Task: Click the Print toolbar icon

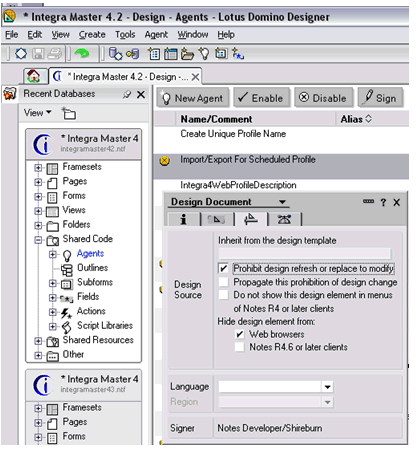Action: 54,54
